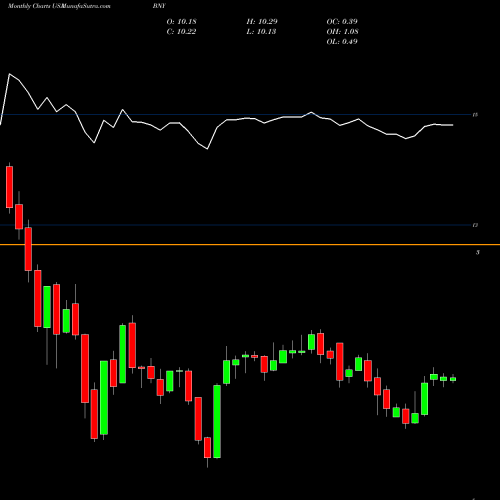The height and width of the screenshot is (500, 500).
Task: Click the 'OH: 1.08' value
Action: (343, 32)
